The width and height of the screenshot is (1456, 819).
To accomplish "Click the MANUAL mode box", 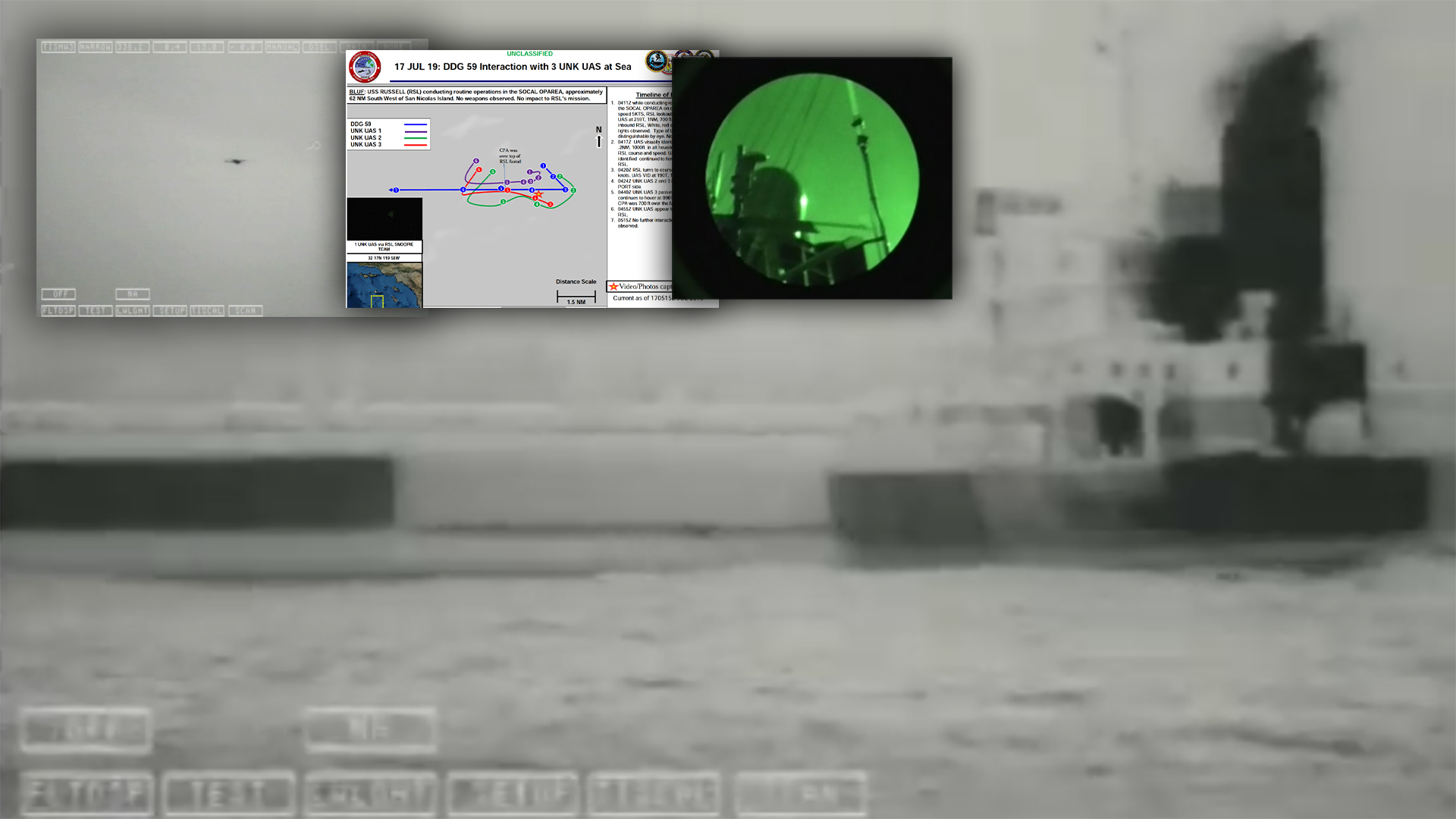I will 282,47.
